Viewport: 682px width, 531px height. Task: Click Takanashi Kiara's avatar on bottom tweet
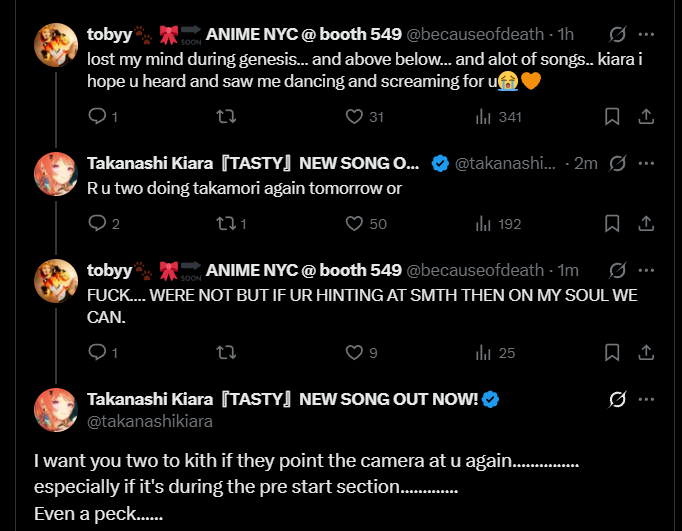(56, 409)
